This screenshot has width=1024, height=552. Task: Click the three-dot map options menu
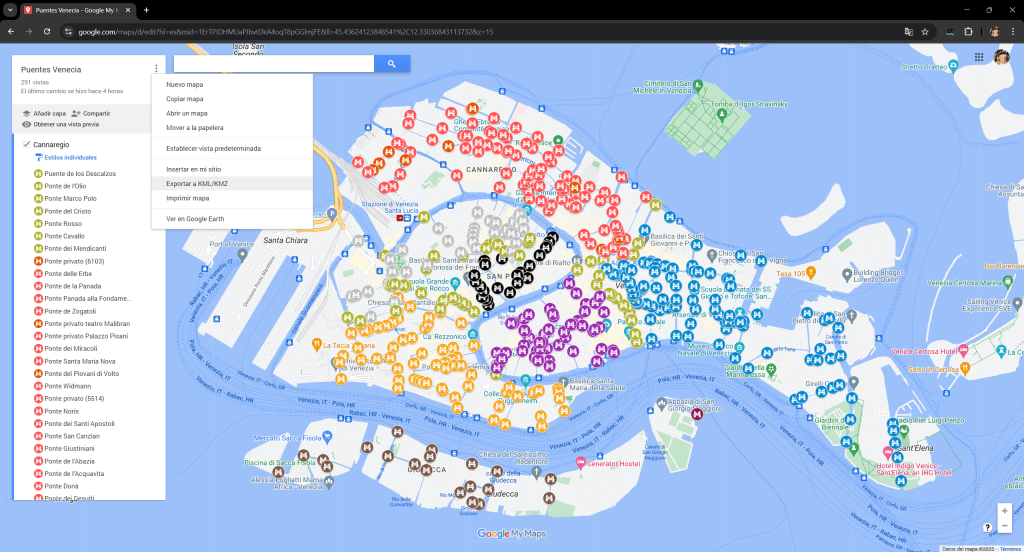(156, 69)
